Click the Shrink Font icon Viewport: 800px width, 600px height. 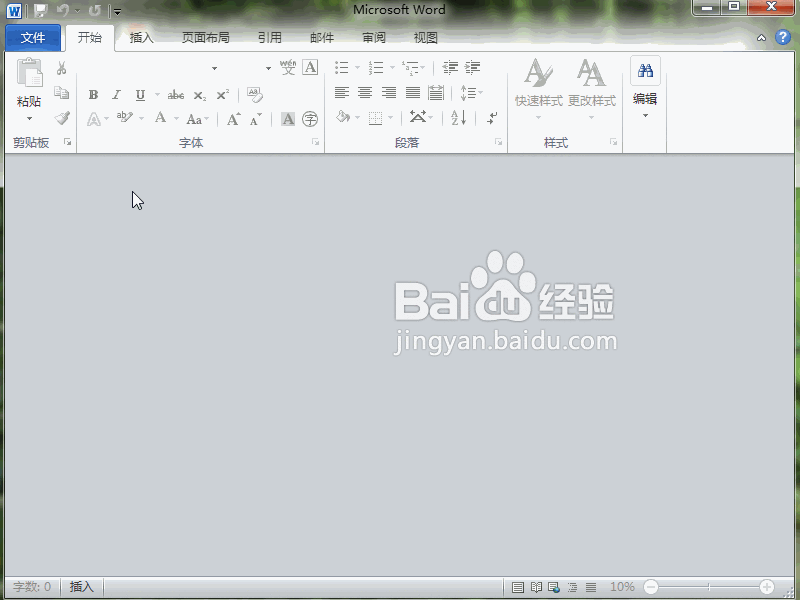click(256, 119)
